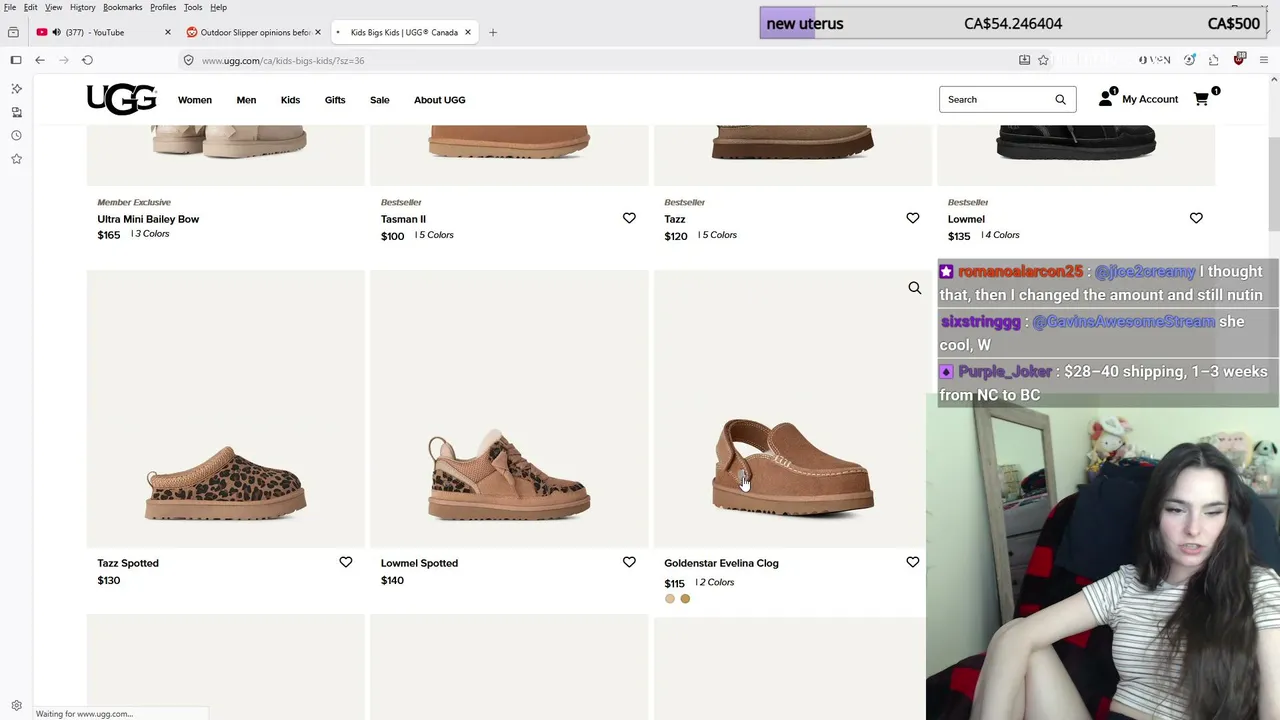
Task: Favorite the Tazz with its heart
Action: coord(913,218)
